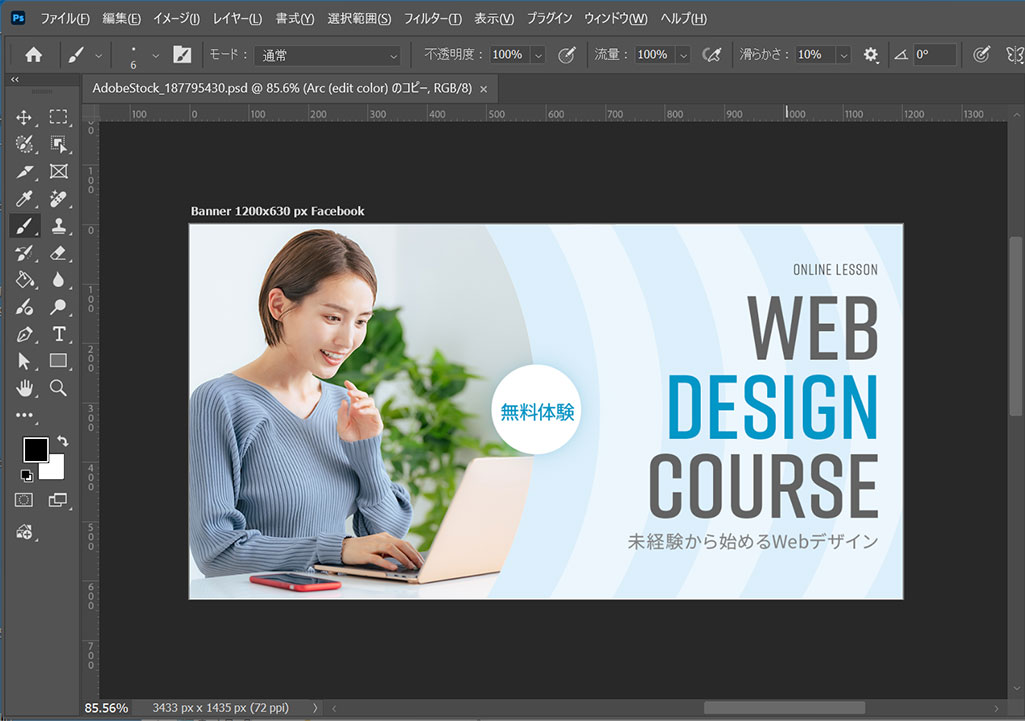Select the Move tool

[x=24, y=117]
